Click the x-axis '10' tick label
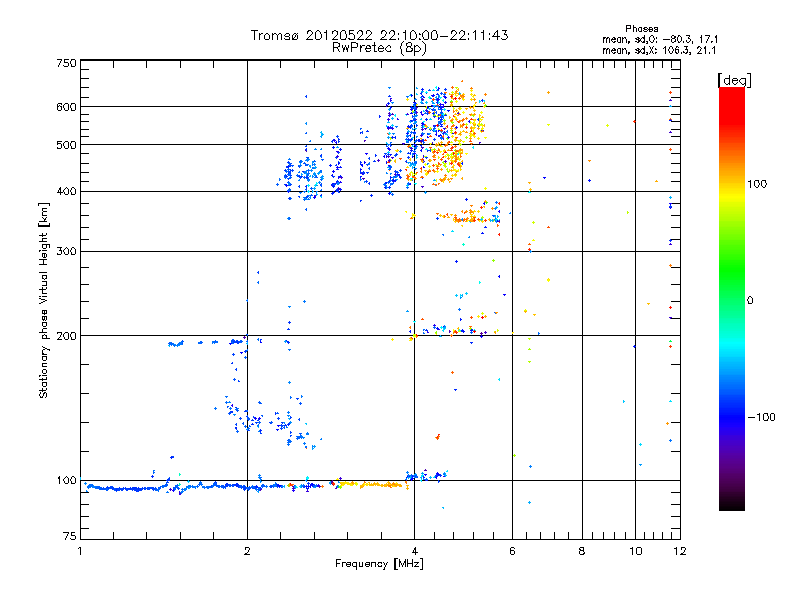Screen dimensions: 800x600 636,551
